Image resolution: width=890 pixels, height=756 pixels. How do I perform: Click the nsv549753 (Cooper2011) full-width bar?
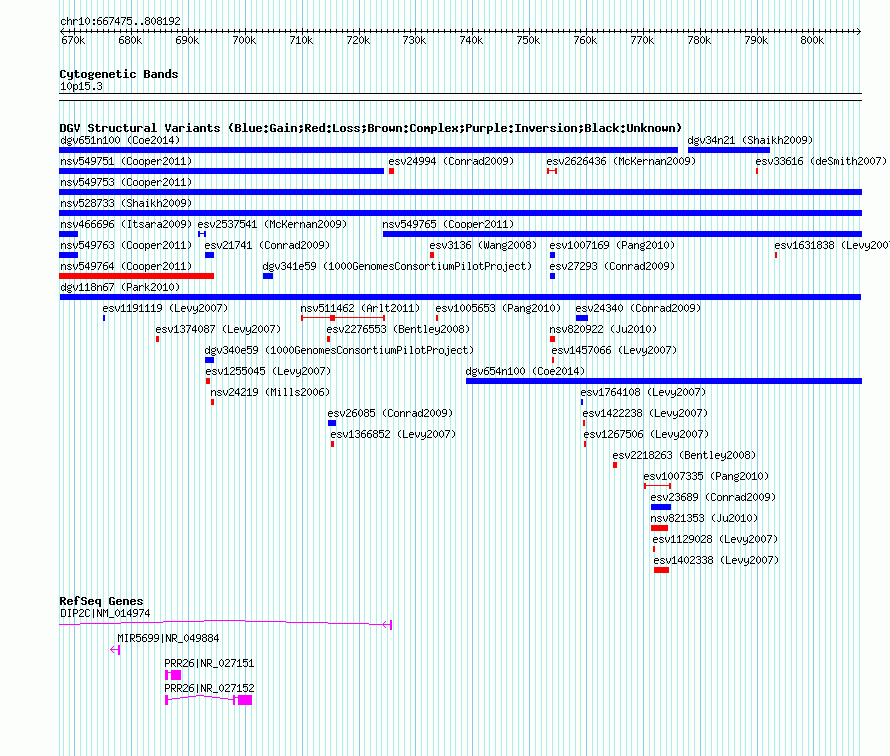pyautogui.click(x=460, y=192)
